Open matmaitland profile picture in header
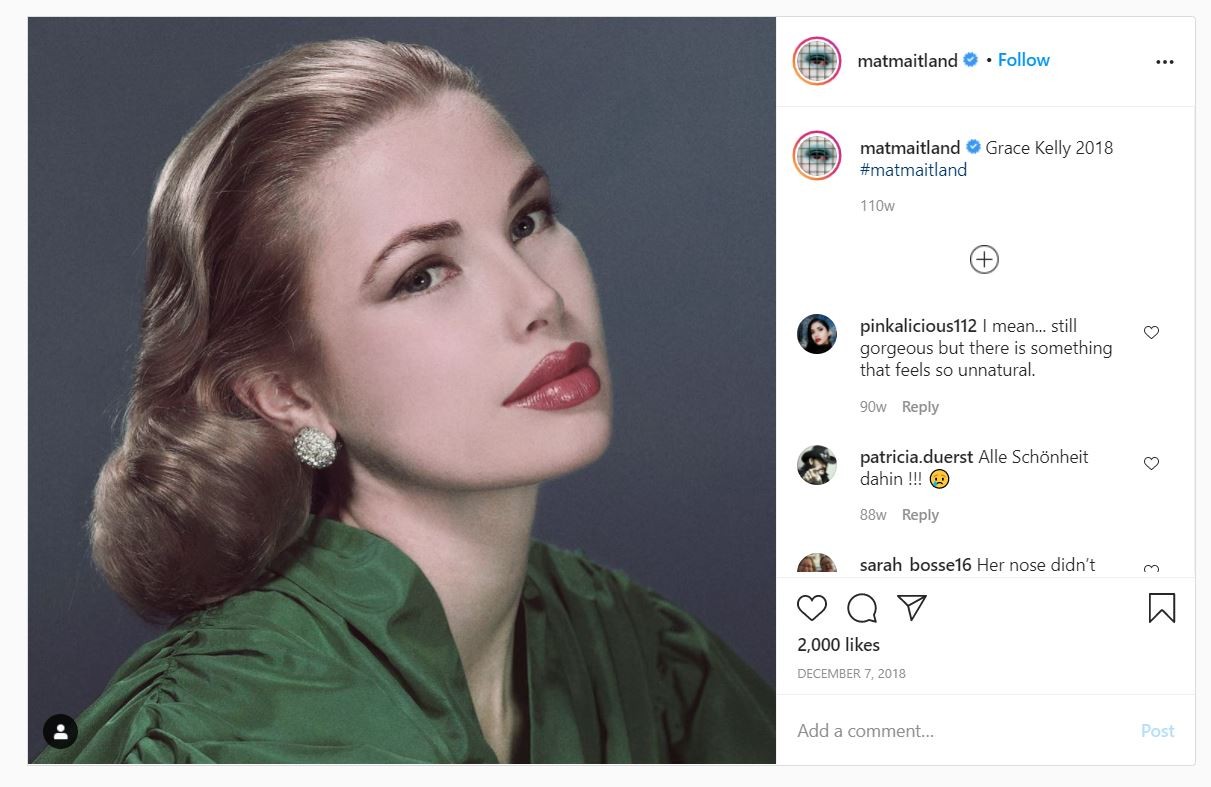1211x787 pixels. tap(817, 62)
